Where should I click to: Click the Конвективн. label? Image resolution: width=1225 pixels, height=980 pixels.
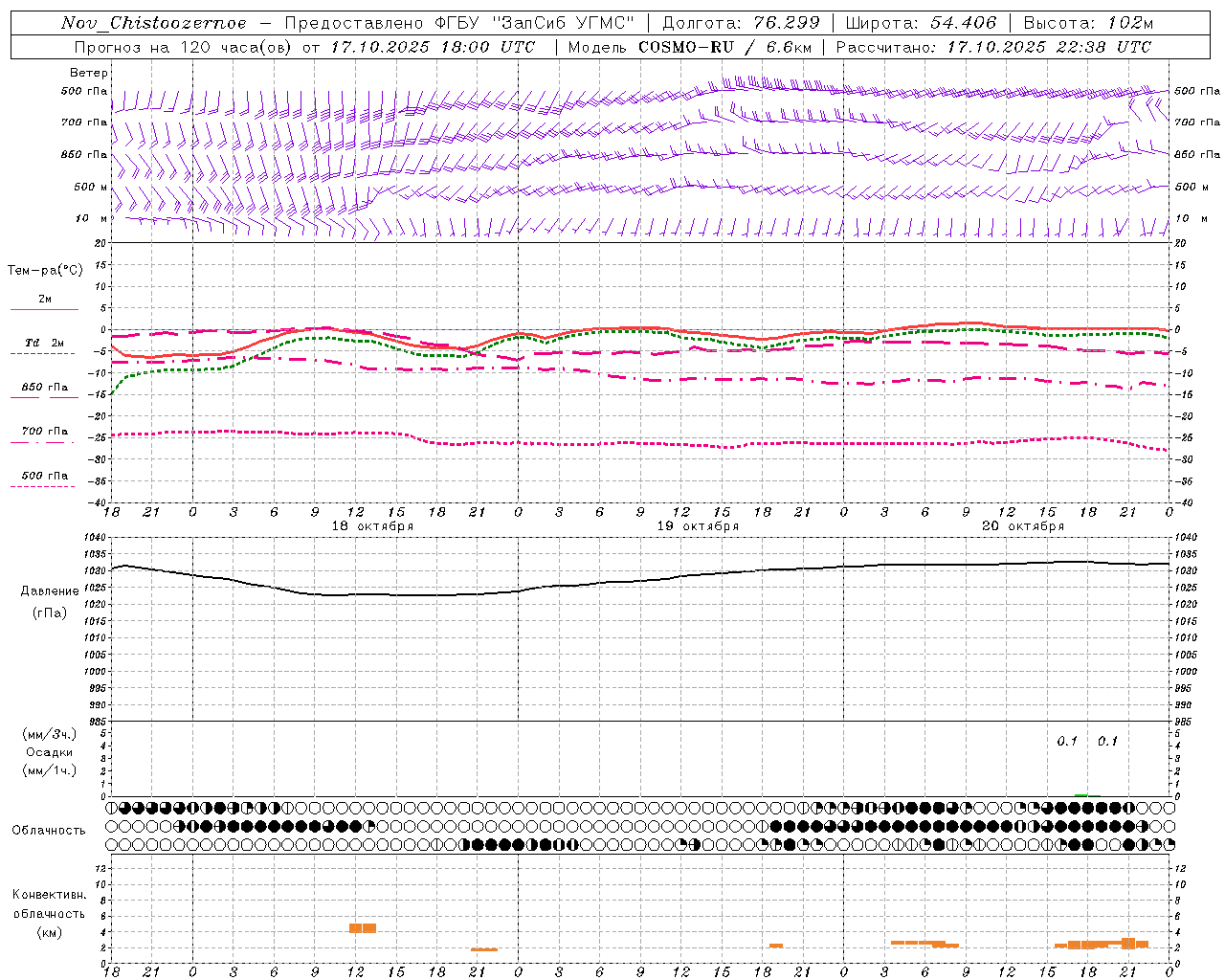[49, 895]
